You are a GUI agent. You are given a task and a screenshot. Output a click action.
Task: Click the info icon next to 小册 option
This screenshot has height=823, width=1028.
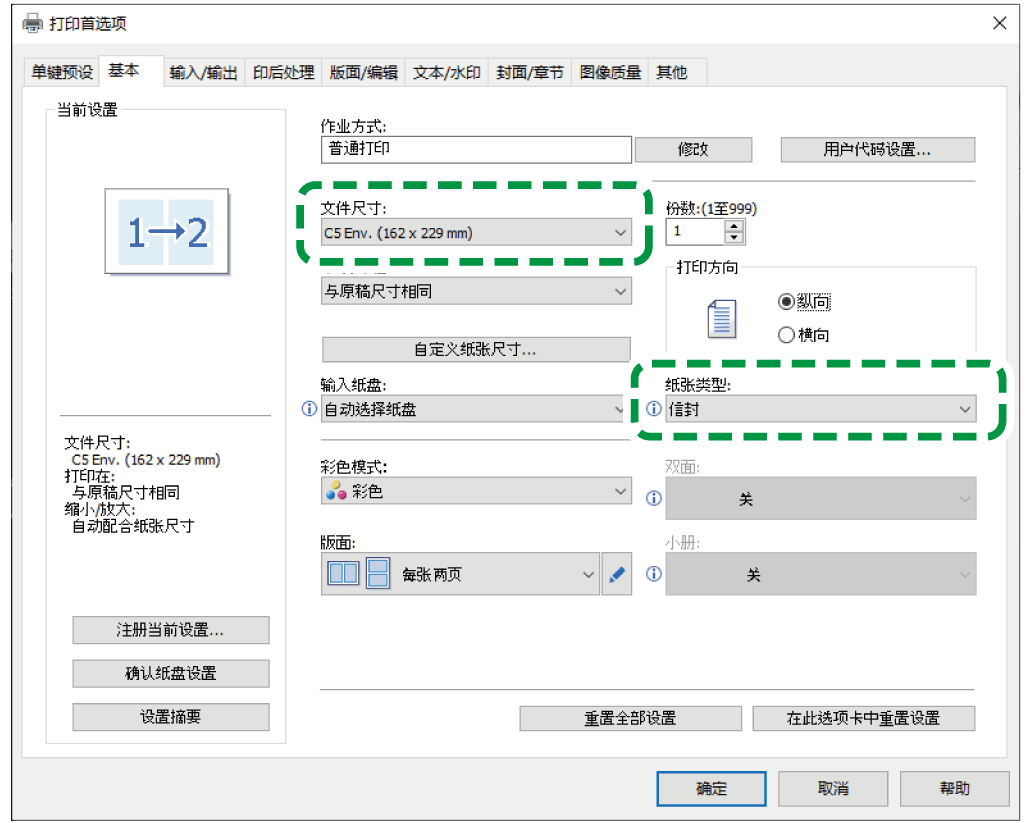[653, 574]
